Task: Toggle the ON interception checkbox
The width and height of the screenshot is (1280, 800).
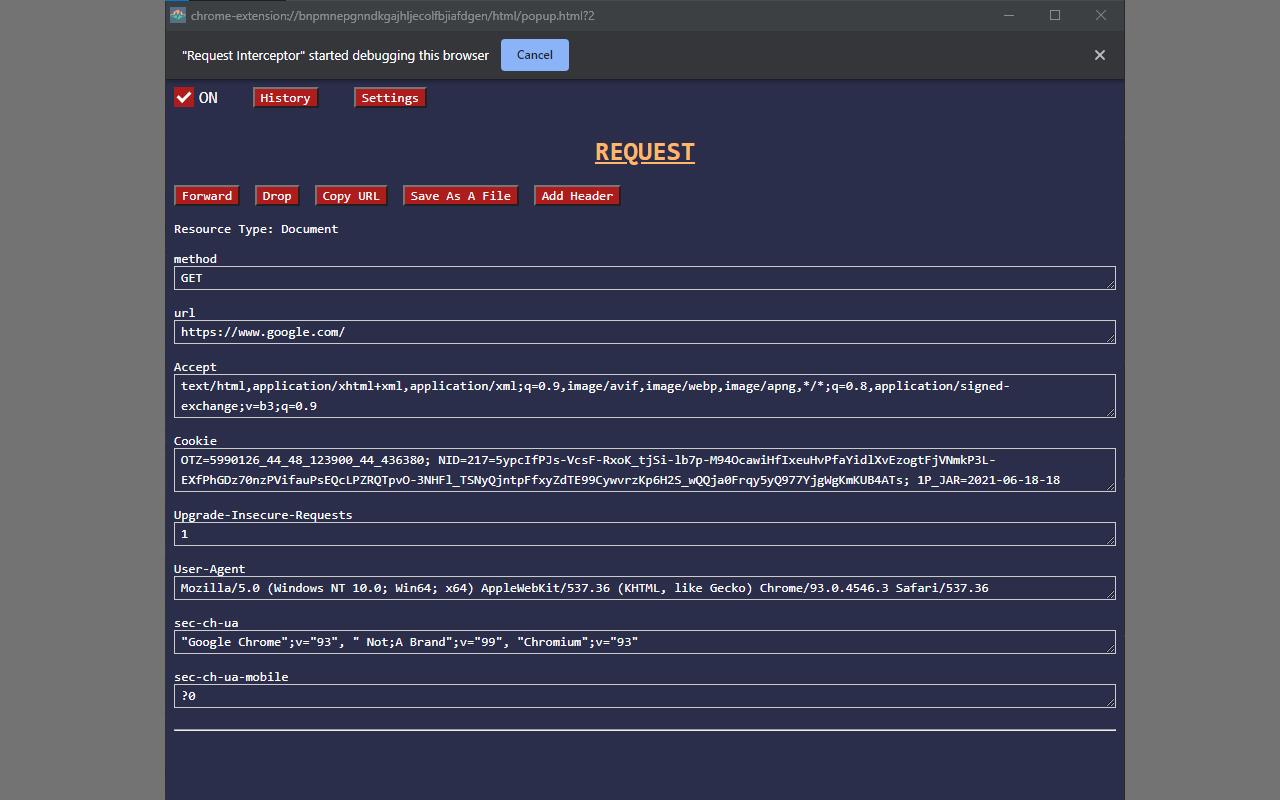Action: 184,97
